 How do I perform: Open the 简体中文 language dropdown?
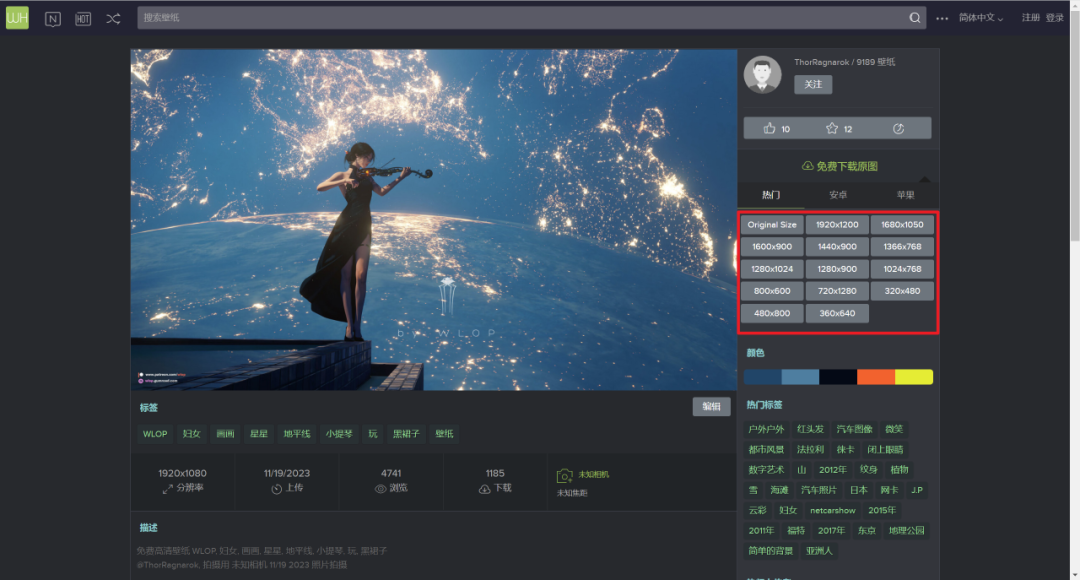981,18
